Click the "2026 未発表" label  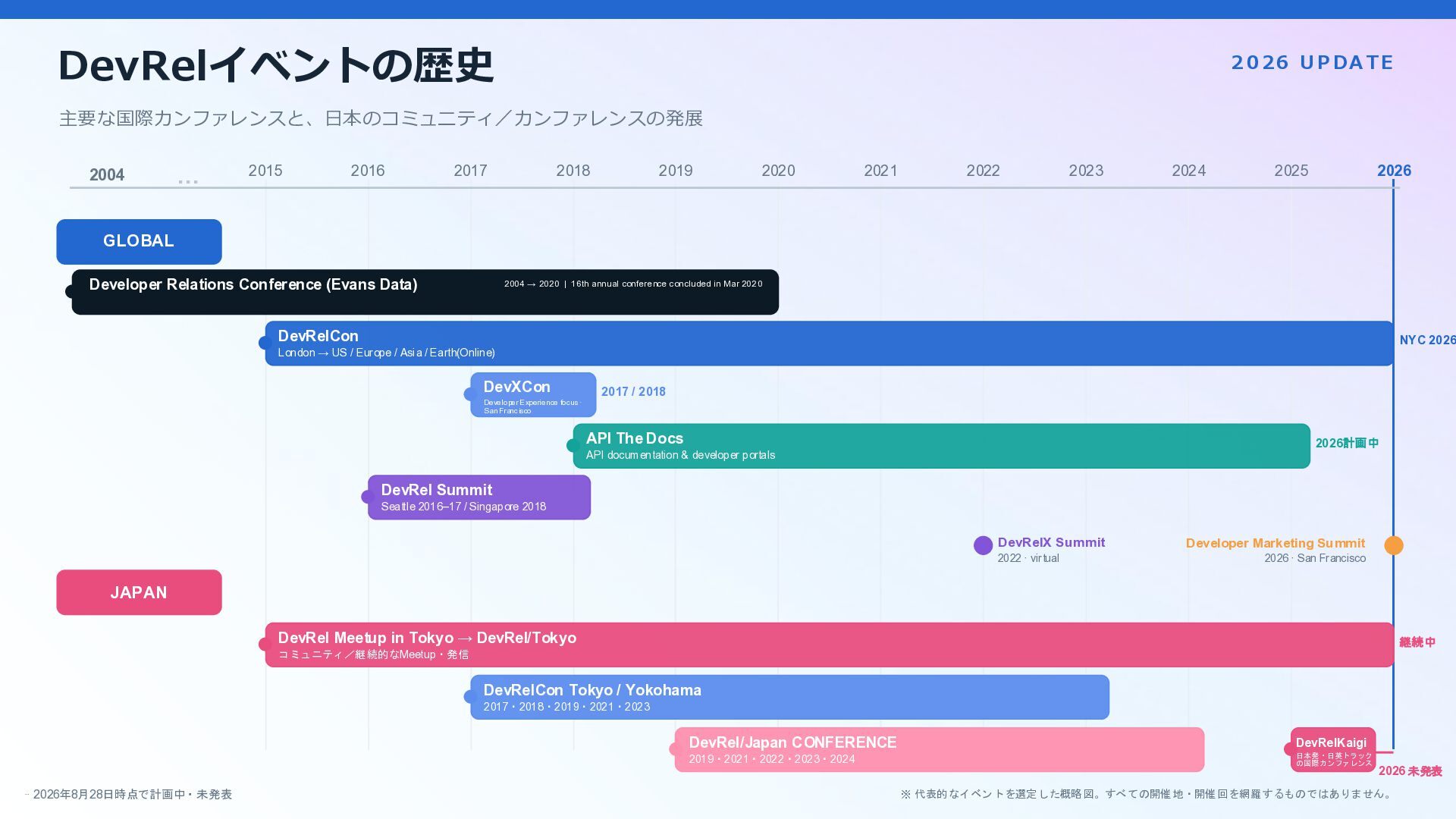point(1410,770)
